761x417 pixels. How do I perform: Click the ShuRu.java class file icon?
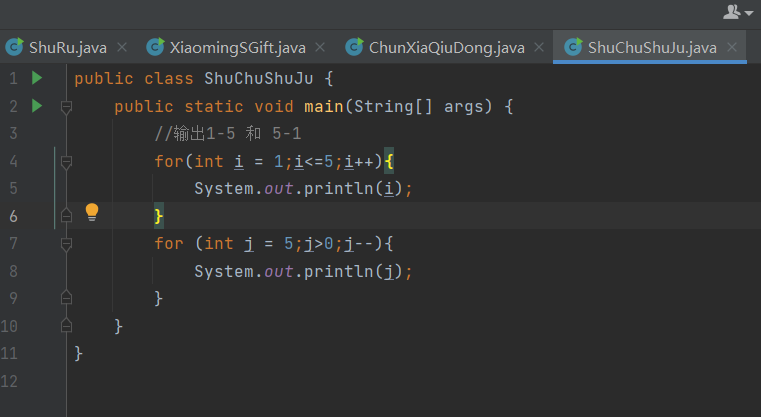pos(15,47)
